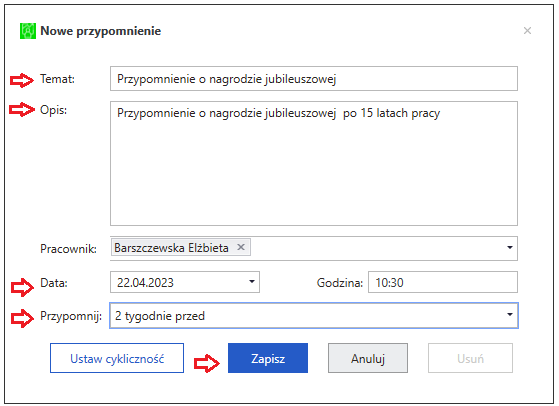Image resolution: width=559 pixels, height=406 pixels.
Task: Open Ustaw cykliczność settings
Action: click(x=117, y=358)
